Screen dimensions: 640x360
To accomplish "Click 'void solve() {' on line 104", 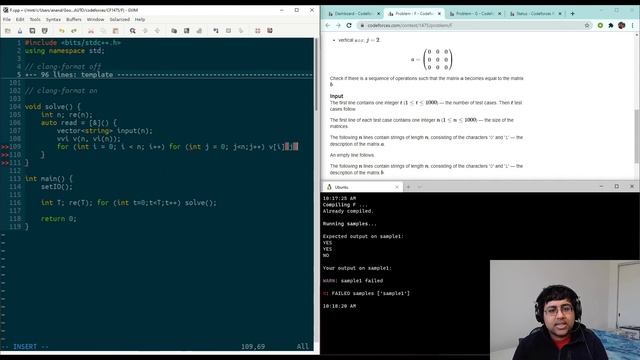I will [x=53, y=107].
